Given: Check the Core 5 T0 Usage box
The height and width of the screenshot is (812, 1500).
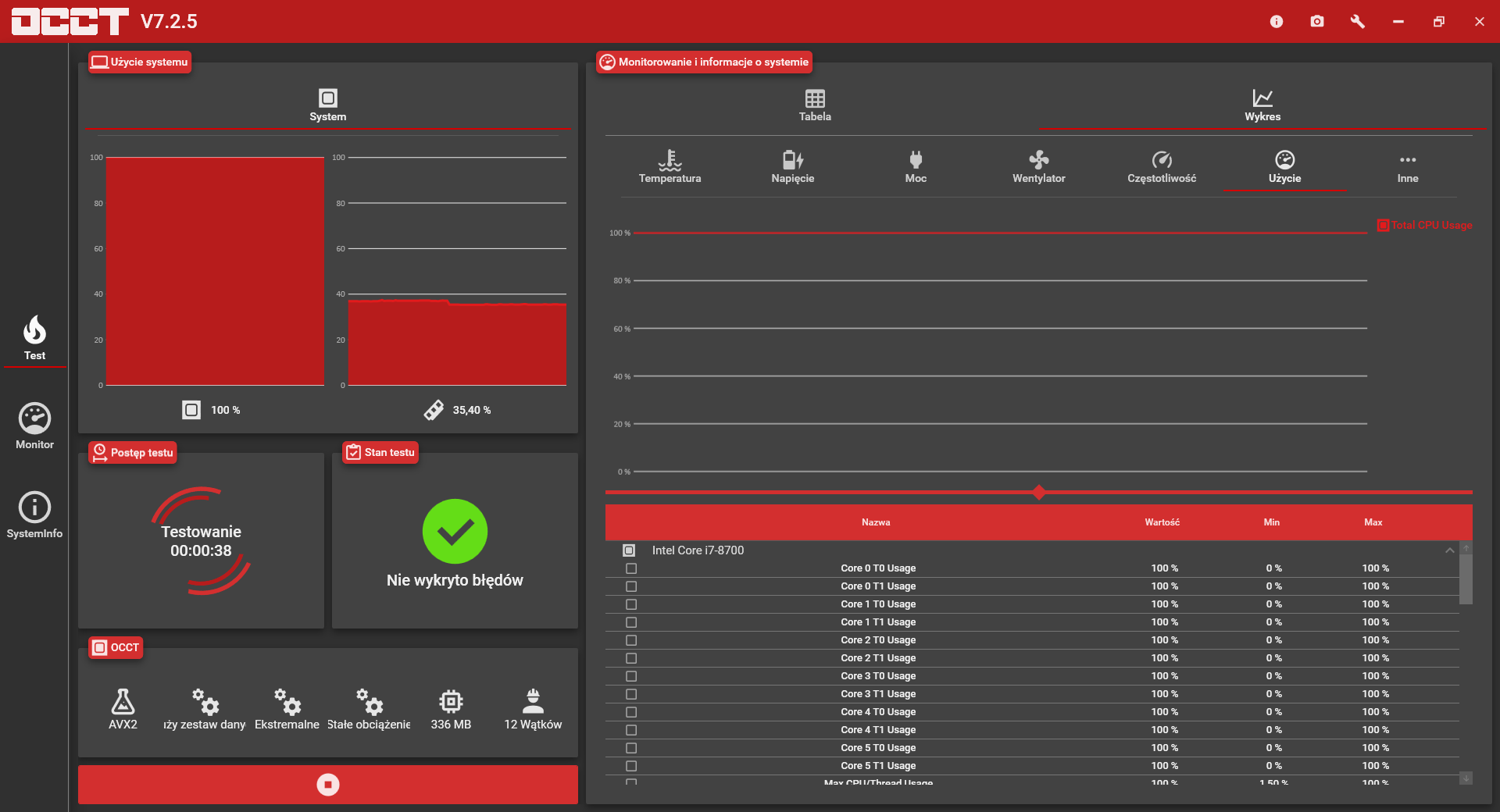Looking at the screenshot, I should (x=631, y=748).
